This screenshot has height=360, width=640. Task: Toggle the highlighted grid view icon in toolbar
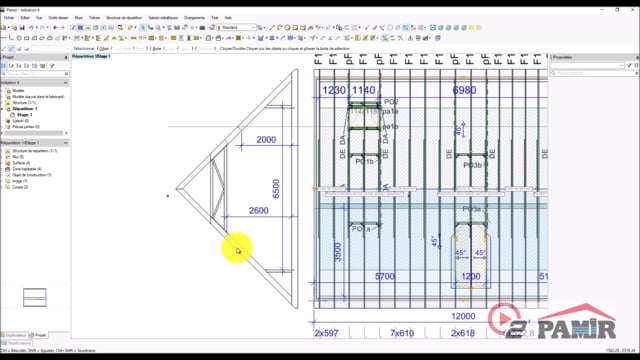[x=80, y=27]
